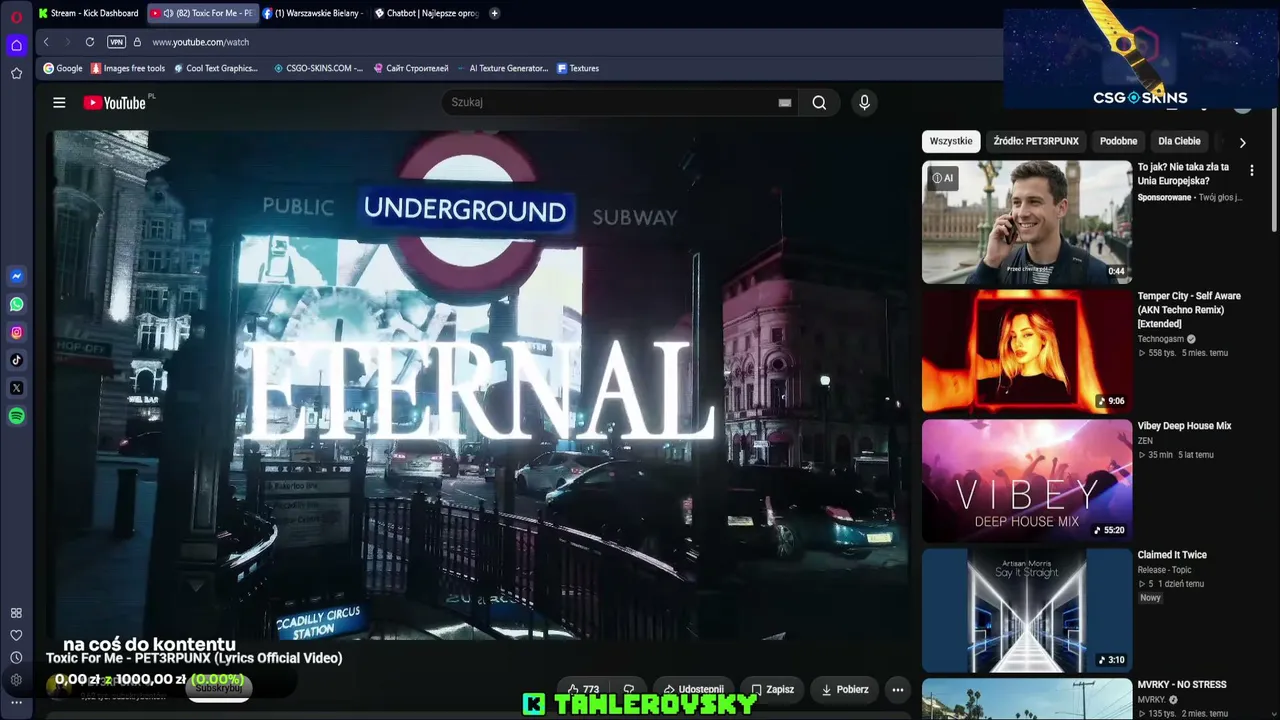1280x720 pixels.
Task: Toggle the Opera VPN badge
Action: tap(116, 42)
